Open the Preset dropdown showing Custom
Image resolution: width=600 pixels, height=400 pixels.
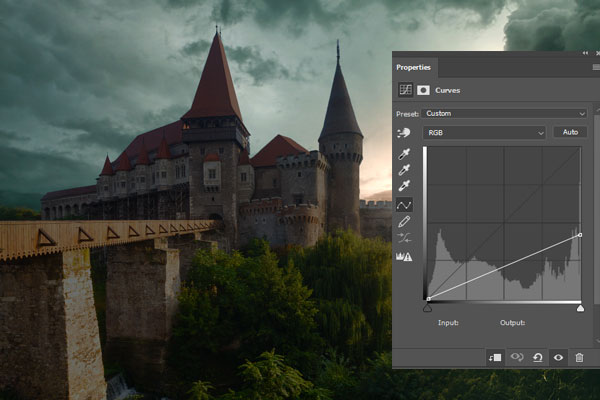(x=504, y=114)
